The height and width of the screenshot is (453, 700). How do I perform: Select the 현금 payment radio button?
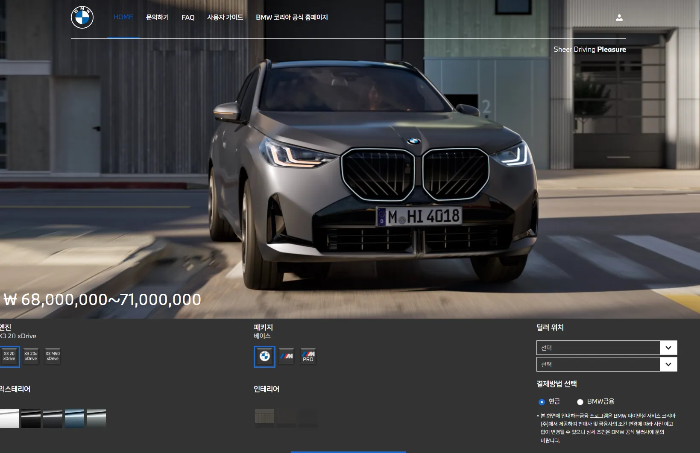542,402
